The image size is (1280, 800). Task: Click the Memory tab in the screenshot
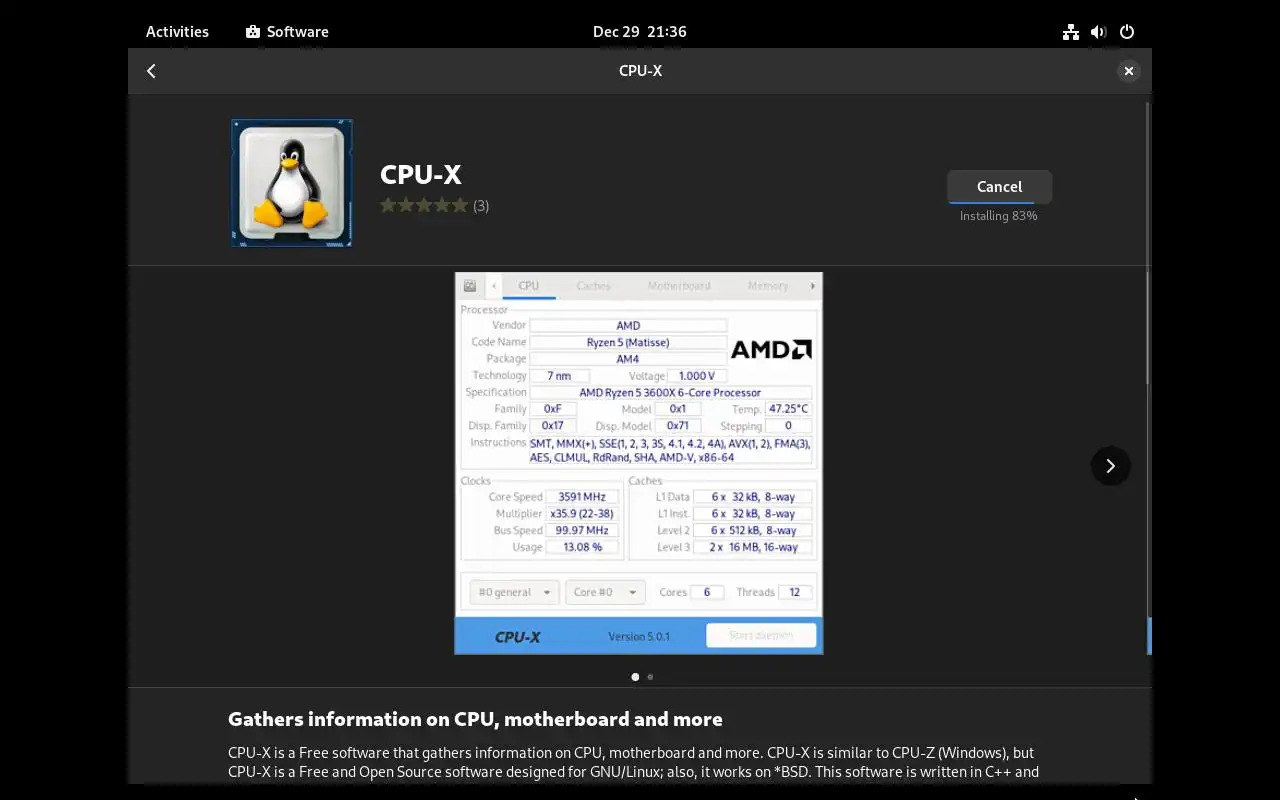[x=768, y=286]
